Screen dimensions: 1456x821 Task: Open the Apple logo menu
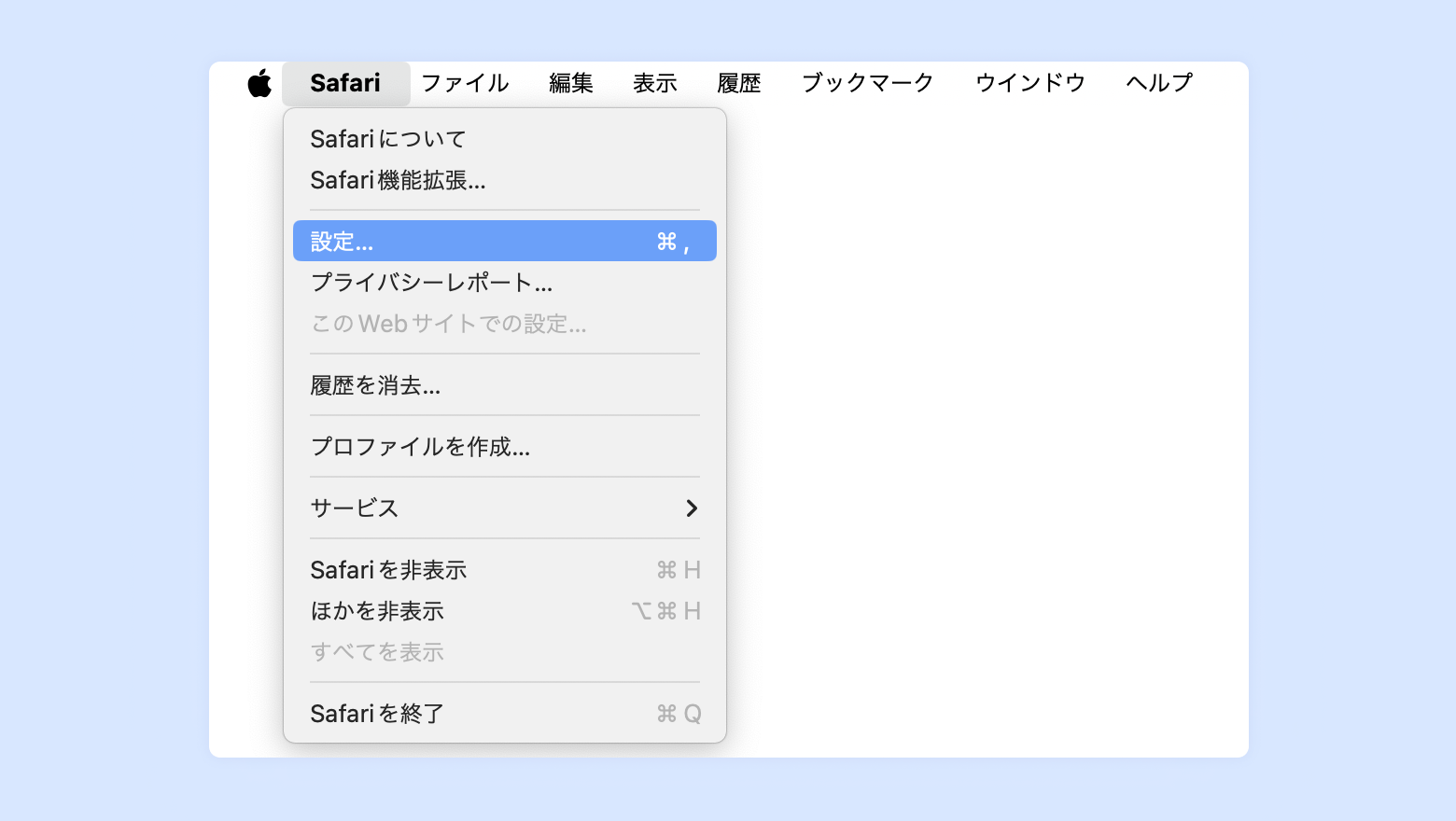pos(259,83)
